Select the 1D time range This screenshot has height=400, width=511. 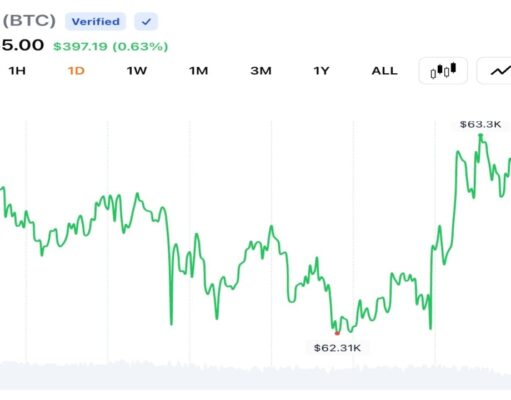pyautogui.click(x=76, y=71)
